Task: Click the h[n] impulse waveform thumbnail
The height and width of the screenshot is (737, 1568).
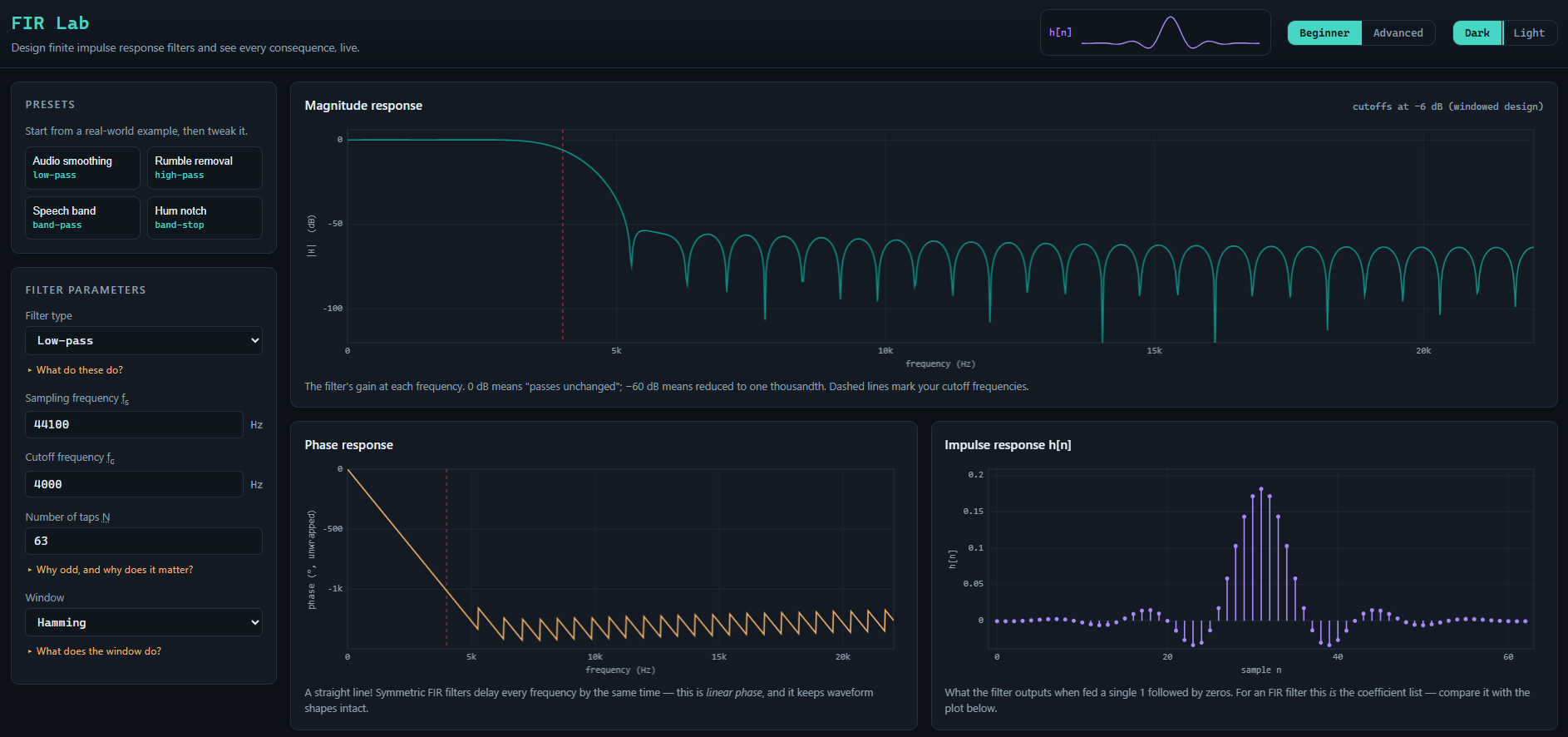Action: pyautogui.click(x=1155, y=32)
